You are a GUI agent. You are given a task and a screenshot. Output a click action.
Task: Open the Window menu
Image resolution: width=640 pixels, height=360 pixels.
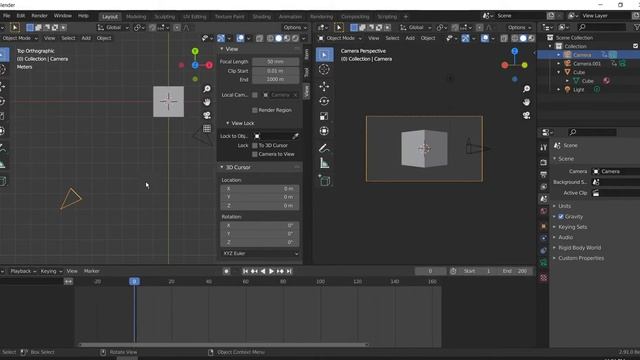pyautogui.click(x=62, y=16)
